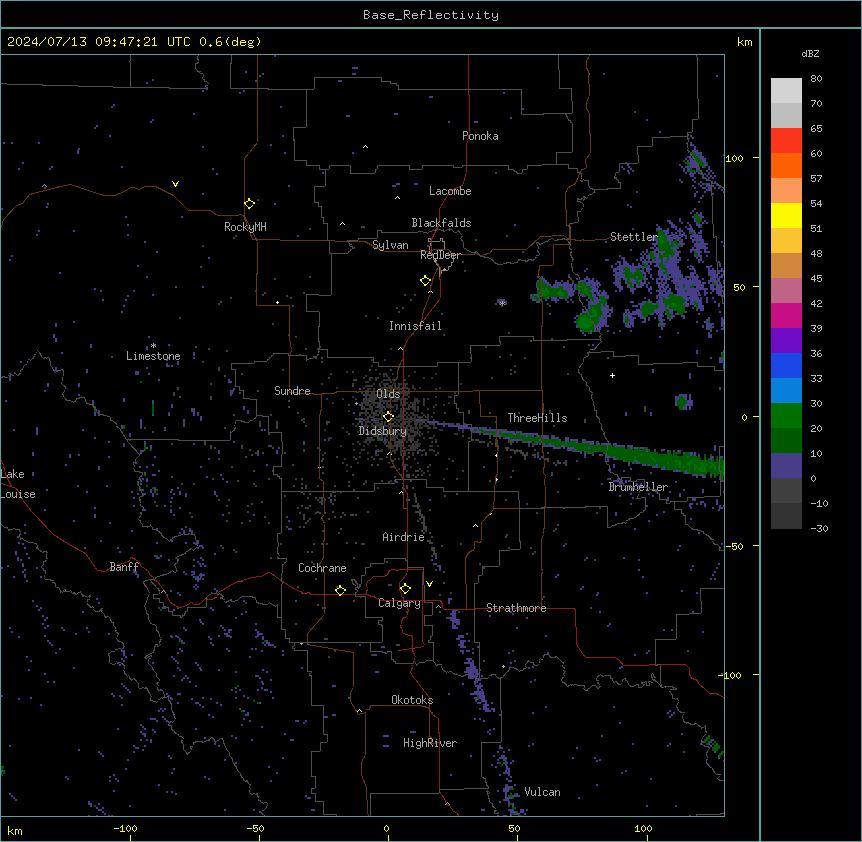Click the Stettler city label
This screenshot has height=842, width=862.
(x=634, y=237)
